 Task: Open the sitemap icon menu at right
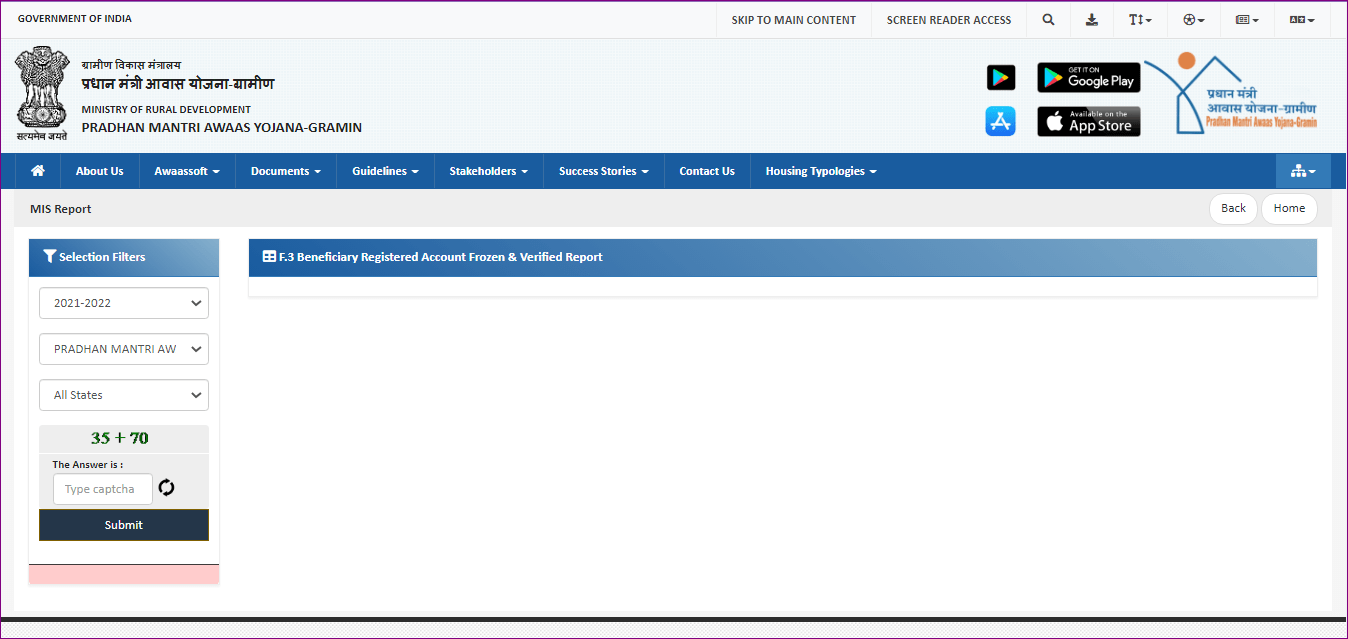[1302, 171]
